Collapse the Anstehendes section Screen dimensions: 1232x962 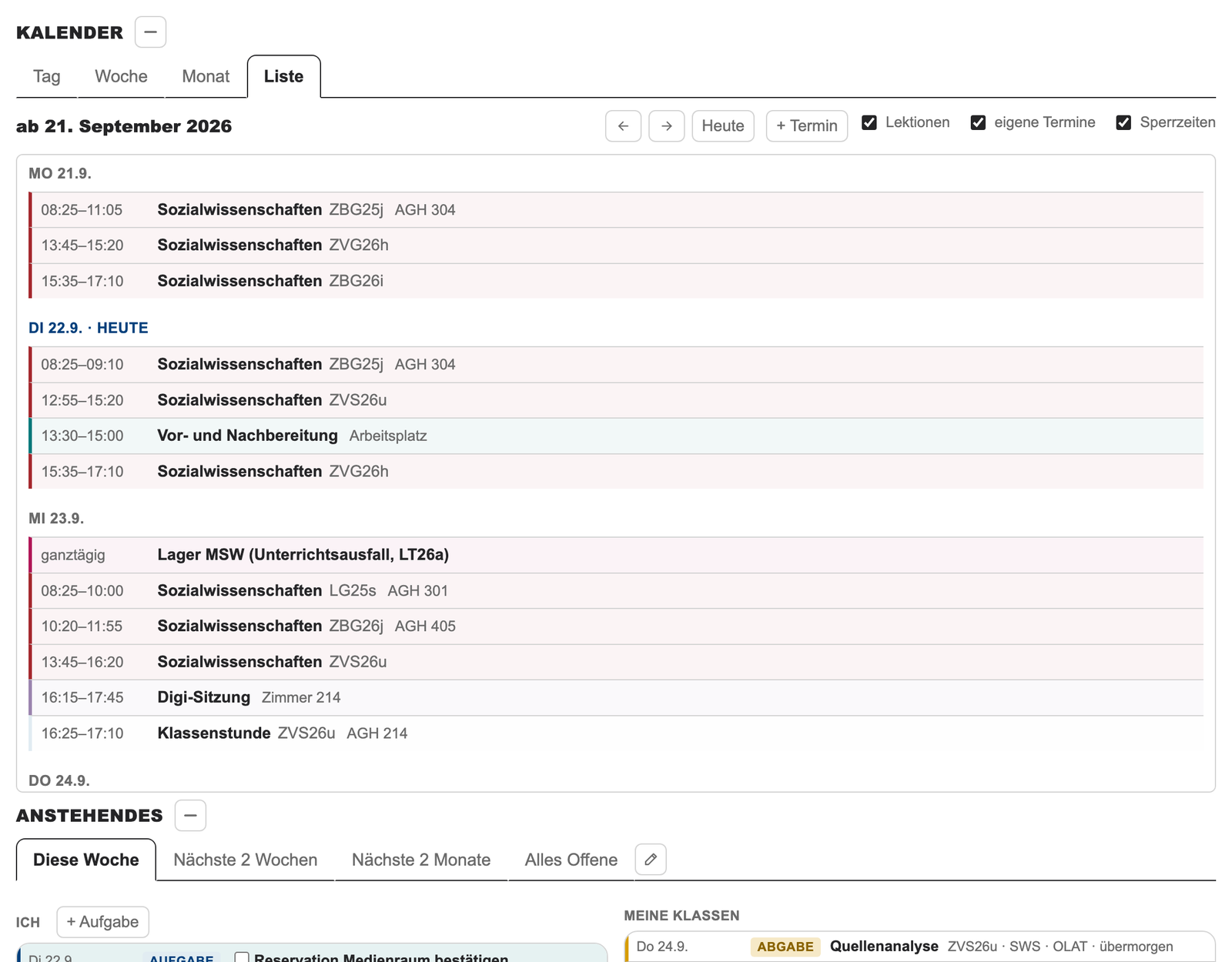[190, 815]
